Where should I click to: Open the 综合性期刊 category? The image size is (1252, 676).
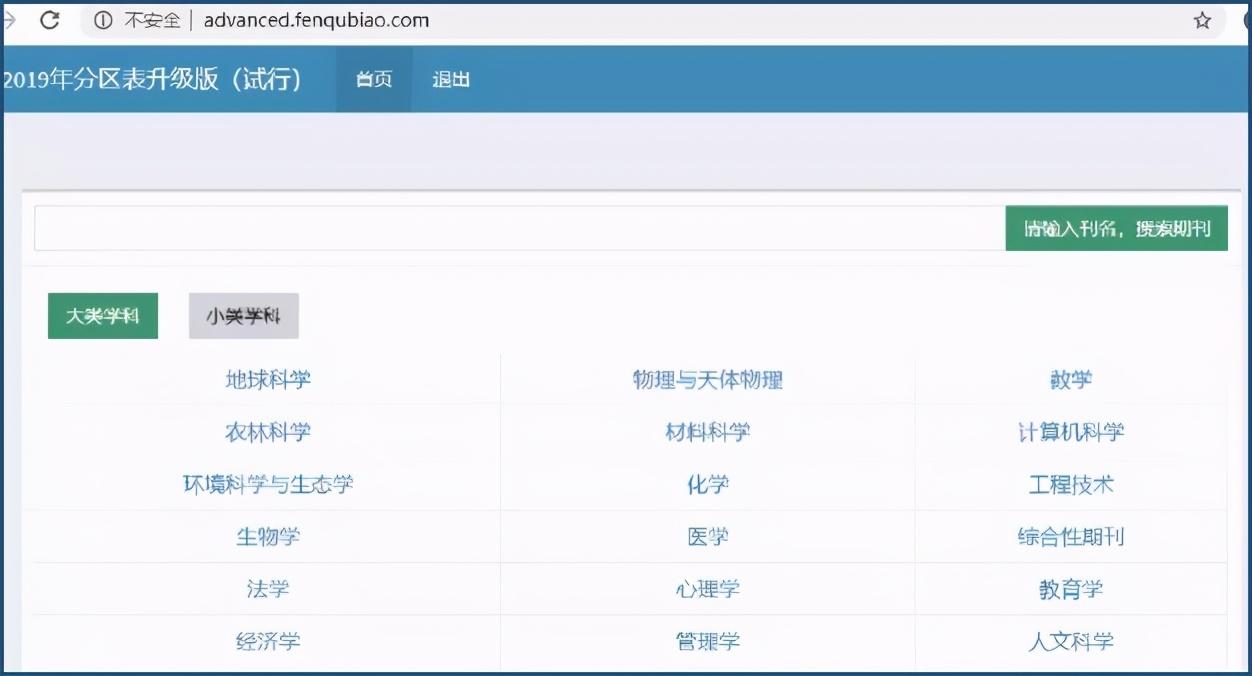[x=1071, y=536]
